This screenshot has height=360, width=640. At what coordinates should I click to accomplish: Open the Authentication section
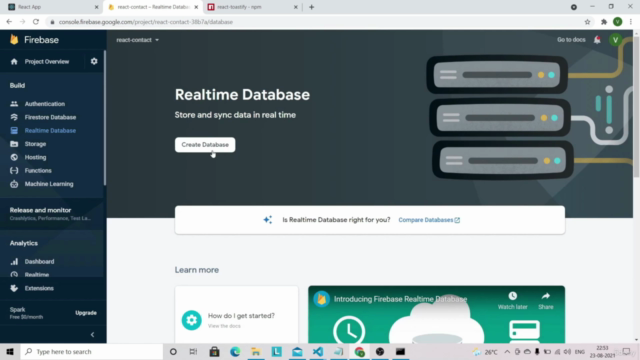point(44,104)
